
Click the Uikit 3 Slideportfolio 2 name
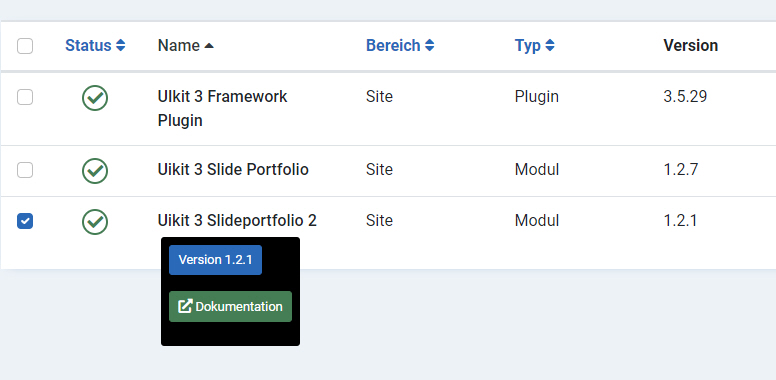click(237, 220)
